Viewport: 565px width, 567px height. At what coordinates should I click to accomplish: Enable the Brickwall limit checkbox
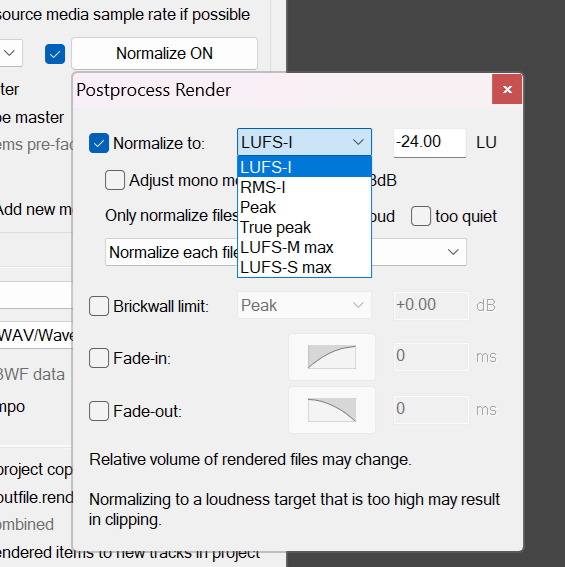(99, 306)
